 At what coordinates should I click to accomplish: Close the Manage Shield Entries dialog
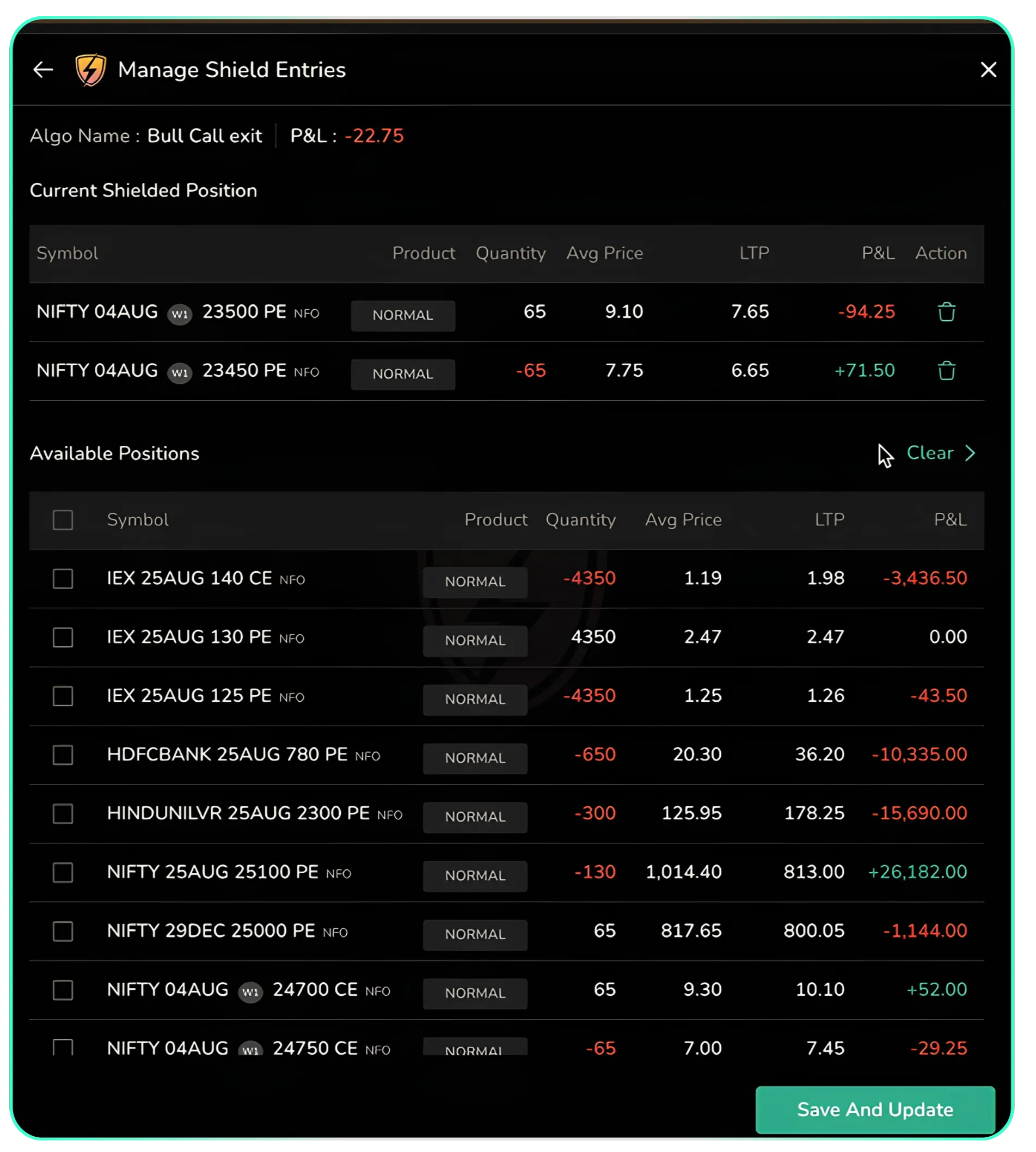pos(988,70)
